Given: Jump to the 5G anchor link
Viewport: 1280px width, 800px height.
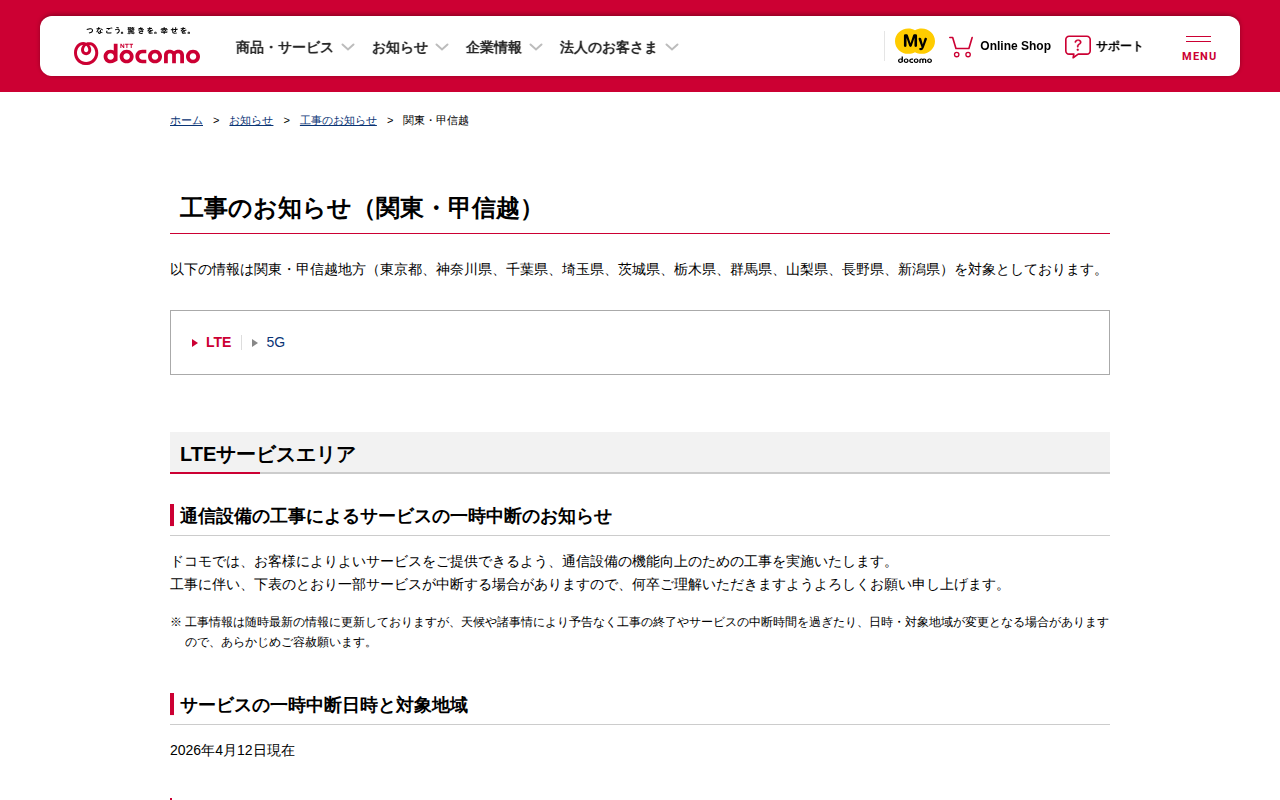Looking at the screenshot, I should click(x=276, y=342).
